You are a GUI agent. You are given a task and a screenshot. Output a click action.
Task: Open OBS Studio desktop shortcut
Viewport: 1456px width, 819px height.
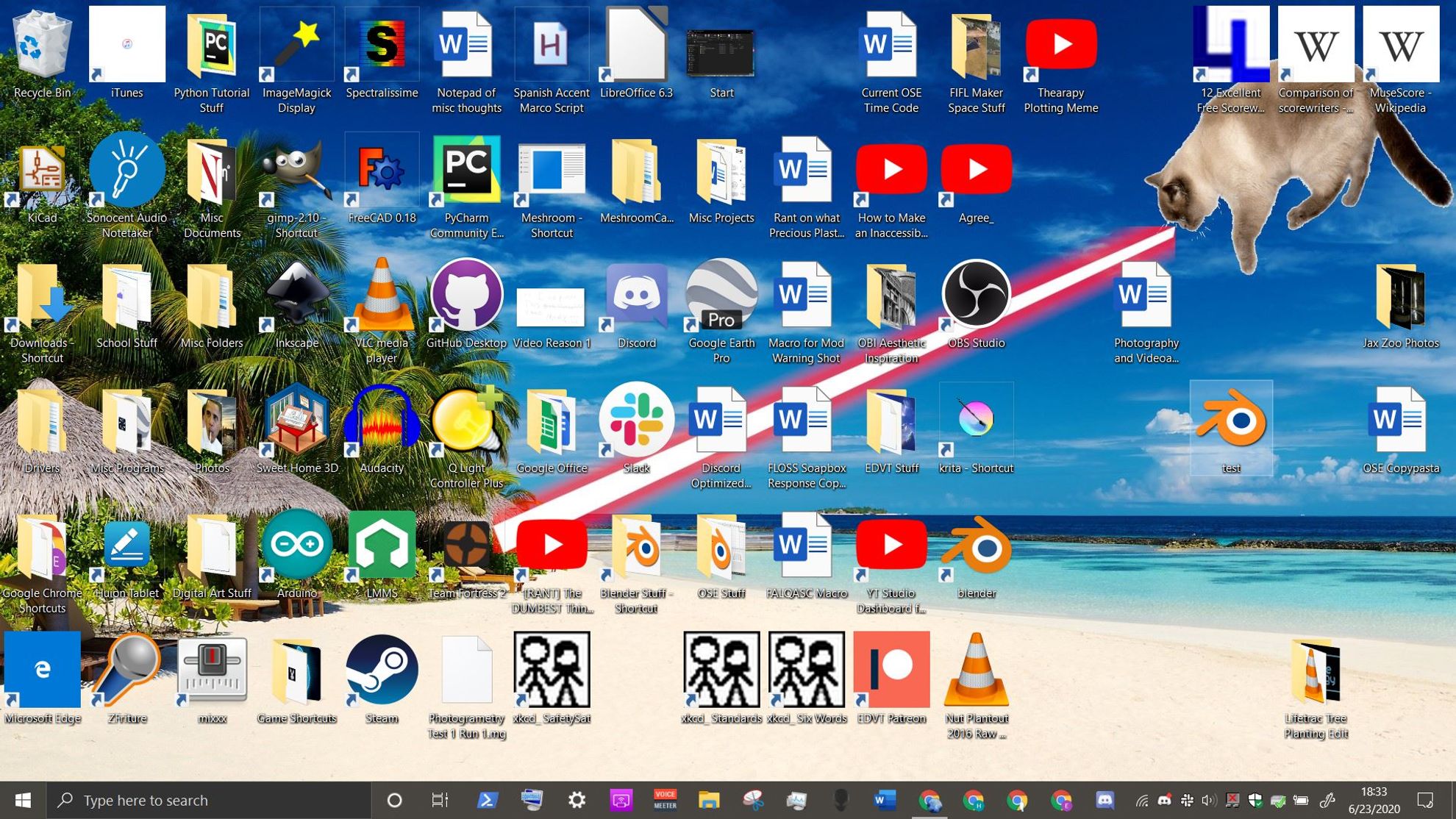[x=976, y=296]
